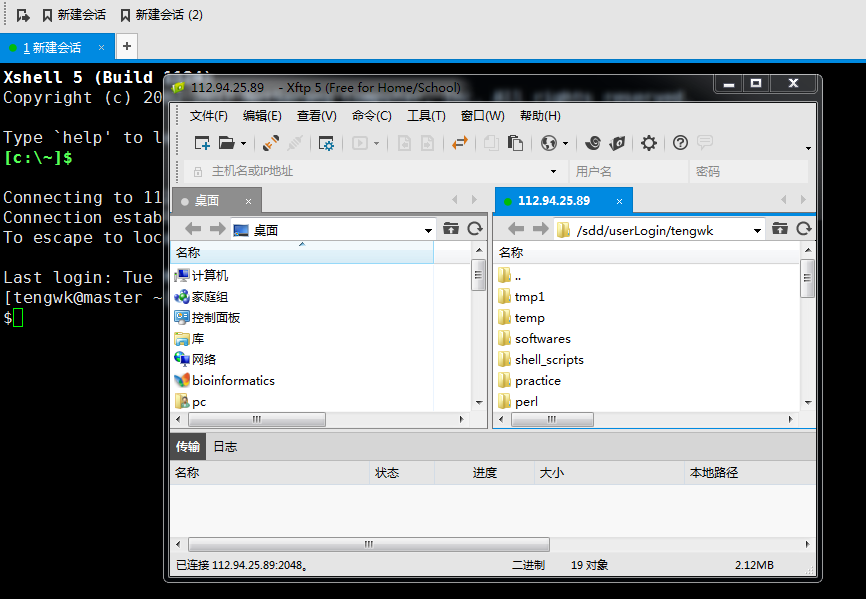Click the transfer panel horizontal scrollbar thumb
This screenshot has height=599, width=866.
coord(369,544)
